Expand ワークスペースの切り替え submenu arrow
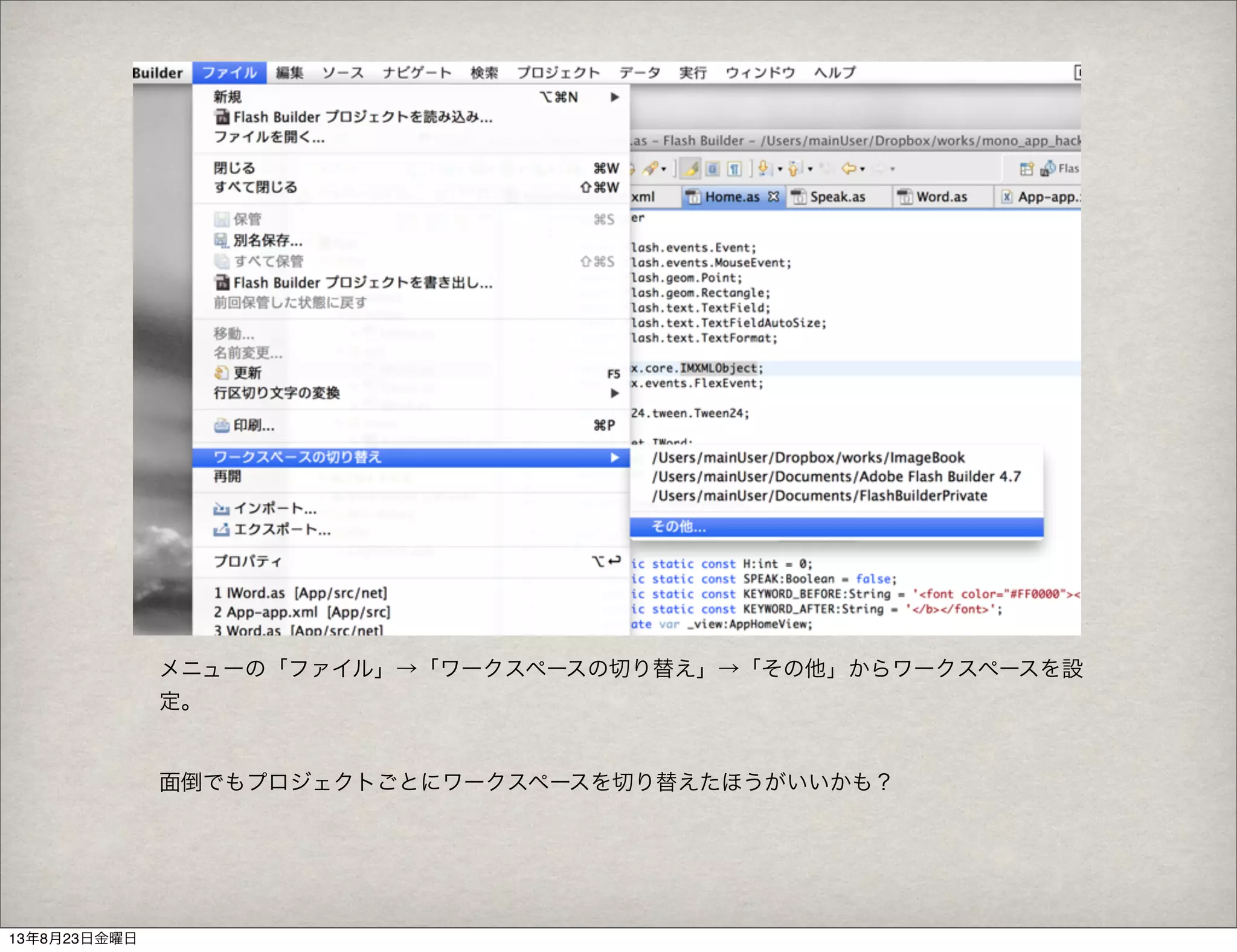The height and width of the screenshot is (952, 1237). point(614,457)
